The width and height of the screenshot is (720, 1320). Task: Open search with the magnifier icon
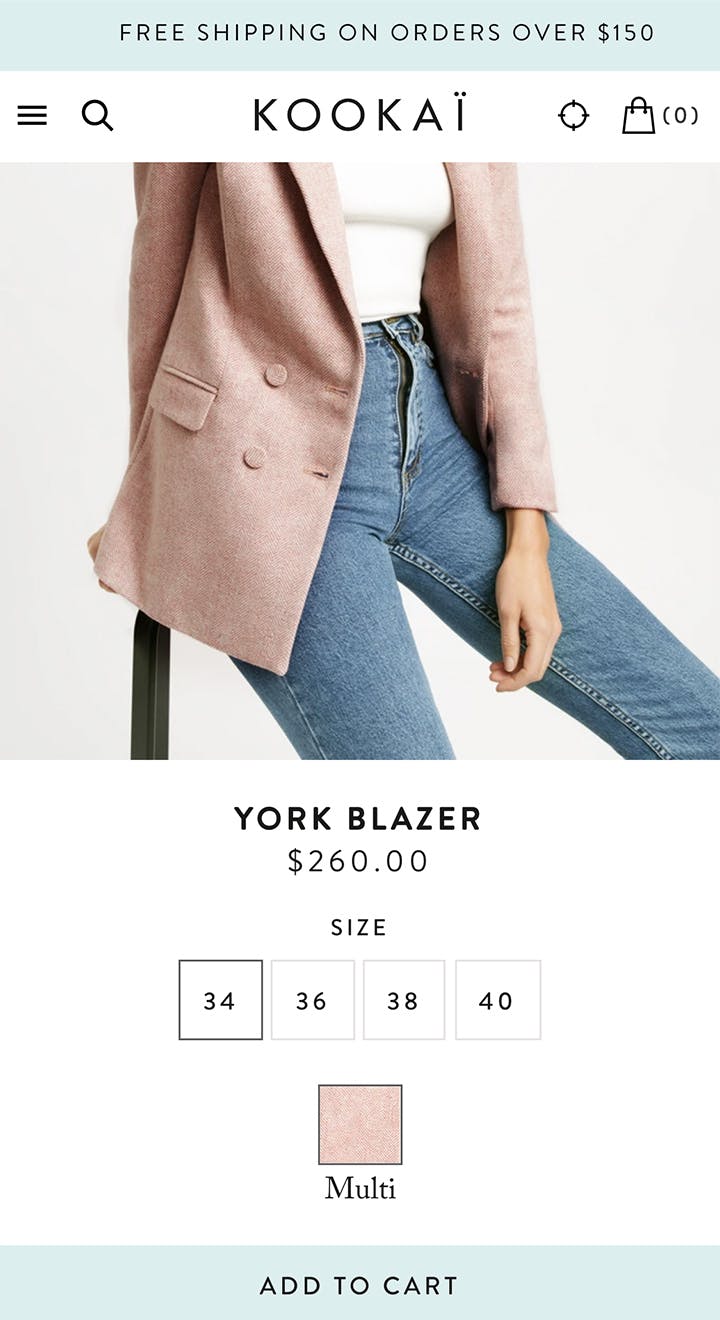(x=97, y=116)
